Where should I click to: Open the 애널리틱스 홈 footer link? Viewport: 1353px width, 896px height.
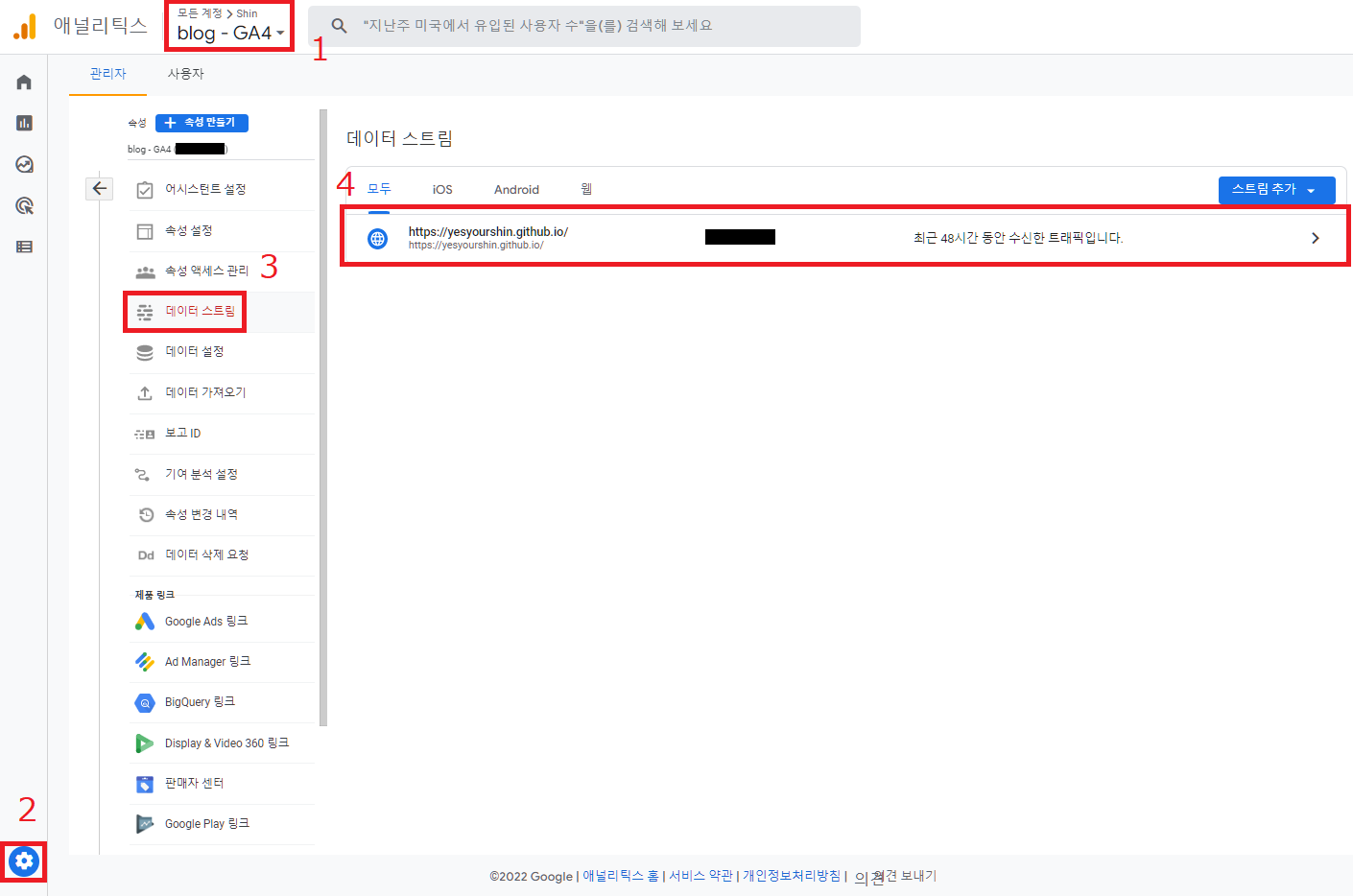tap(621, 876)
